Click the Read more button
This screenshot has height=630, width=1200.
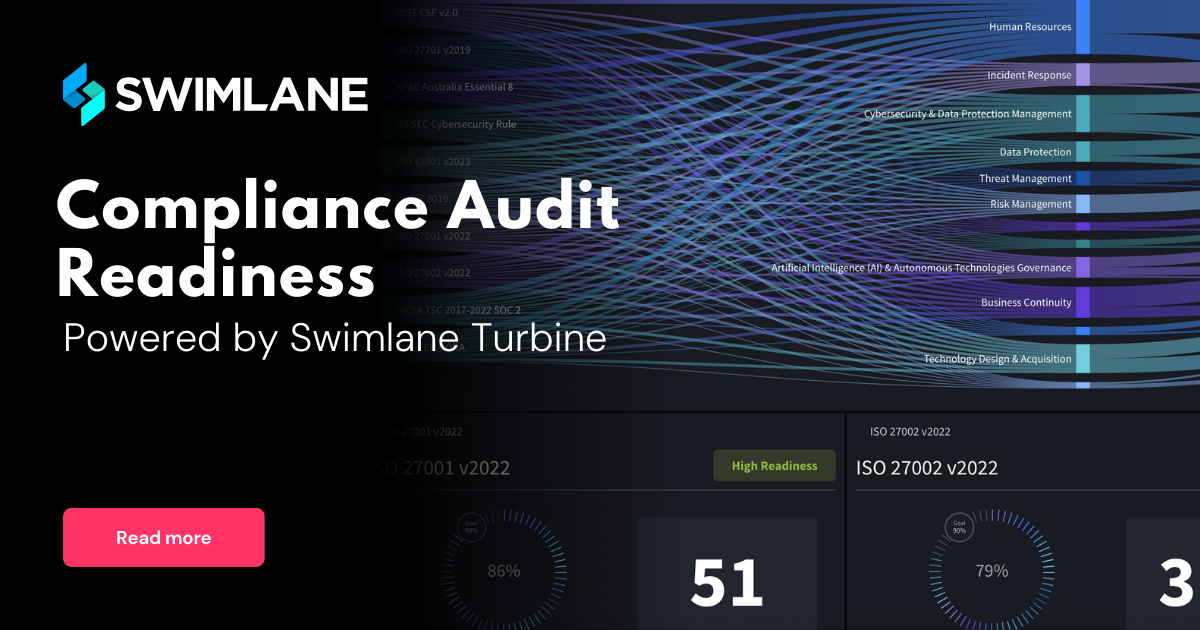tap(164, 538)
